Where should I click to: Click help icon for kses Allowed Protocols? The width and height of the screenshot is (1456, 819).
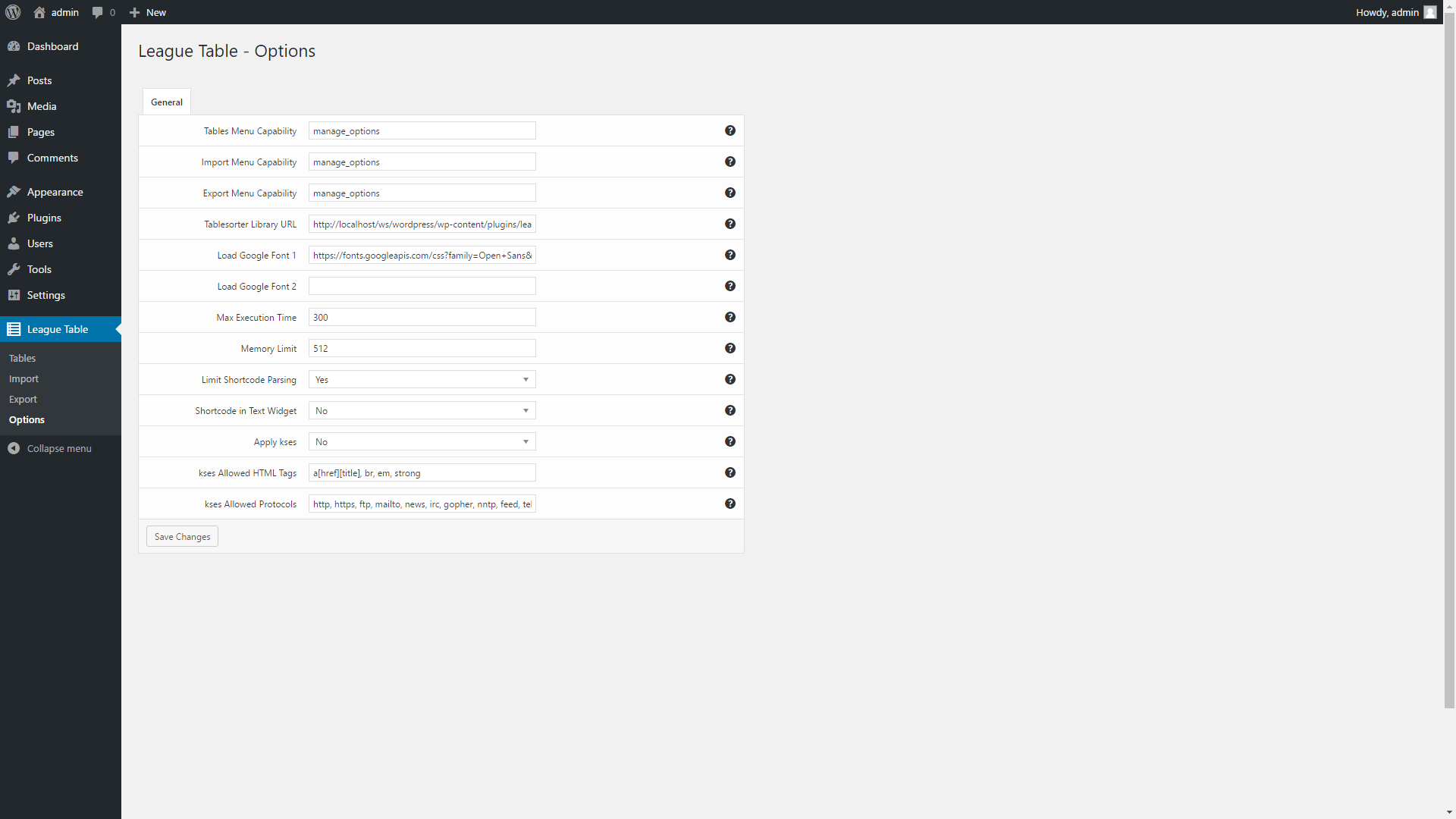pyautogui.click(x=730, y=504)
